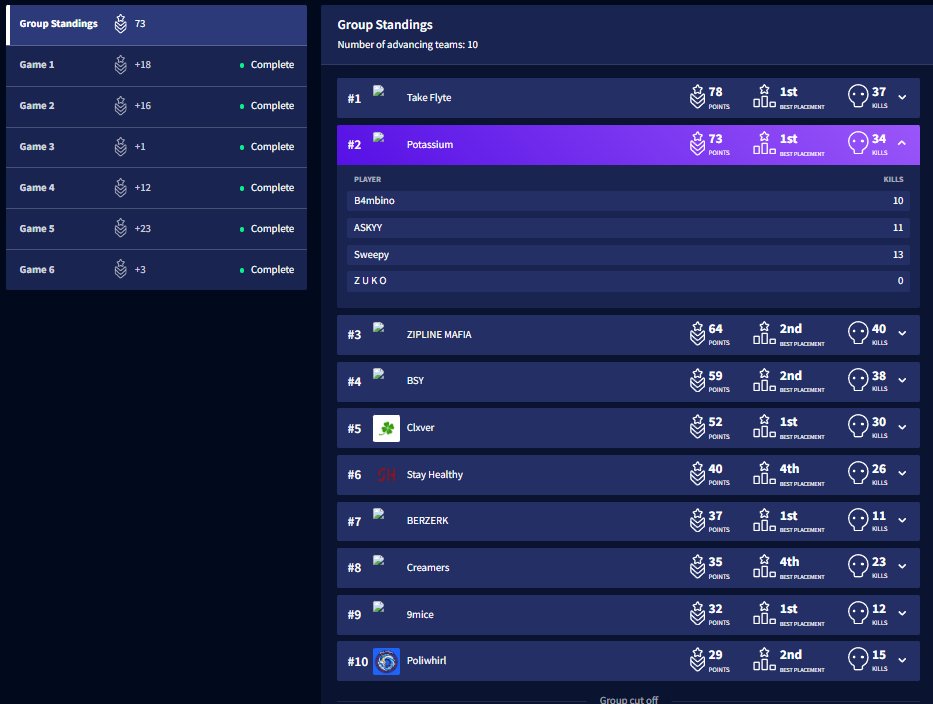933x704 pixels.
Task: Click the Stay Healthy red team logo
Action: (x=386, y=474)
